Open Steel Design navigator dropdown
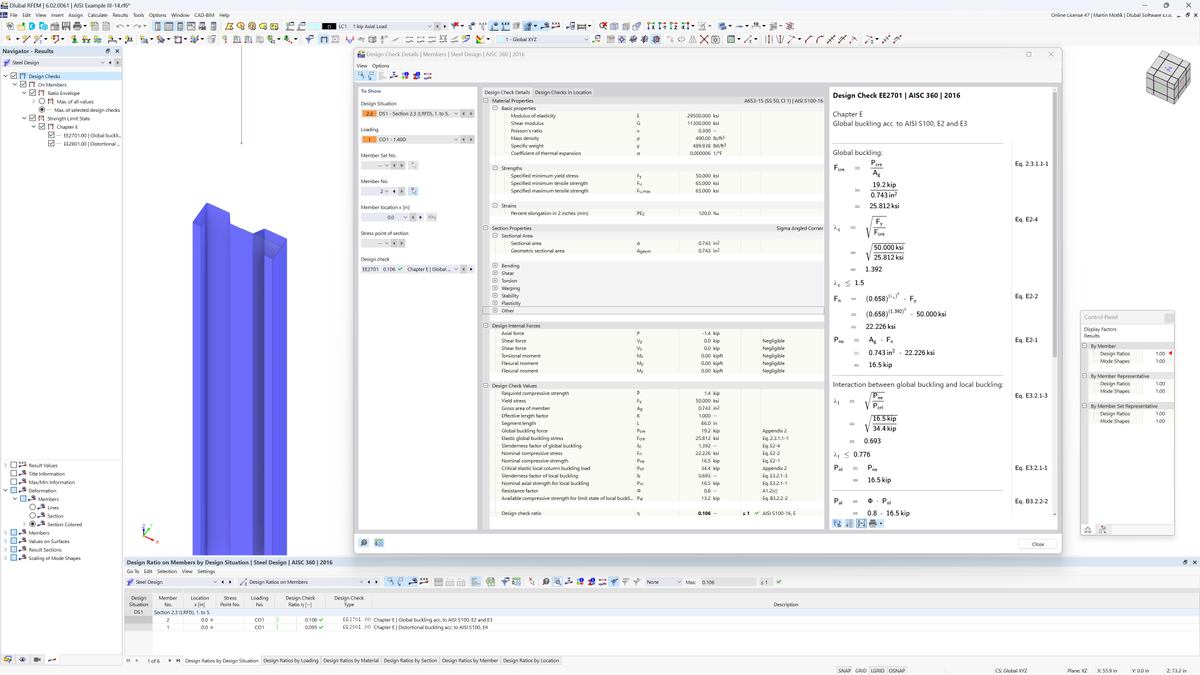 [x=102, y=63]
